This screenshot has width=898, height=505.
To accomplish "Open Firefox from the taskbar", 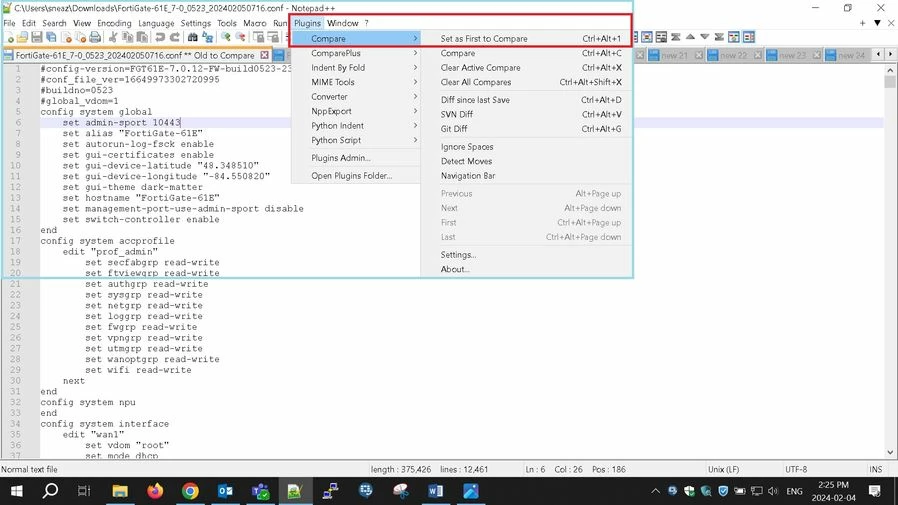I will pyautogui.click(x=155, y=491).
